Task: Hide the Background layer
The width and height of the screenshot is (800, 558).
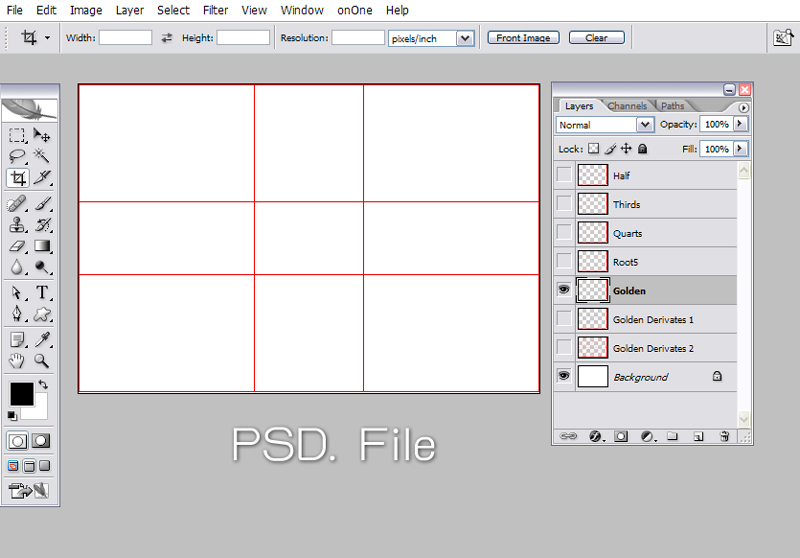Action: [564, 376]
